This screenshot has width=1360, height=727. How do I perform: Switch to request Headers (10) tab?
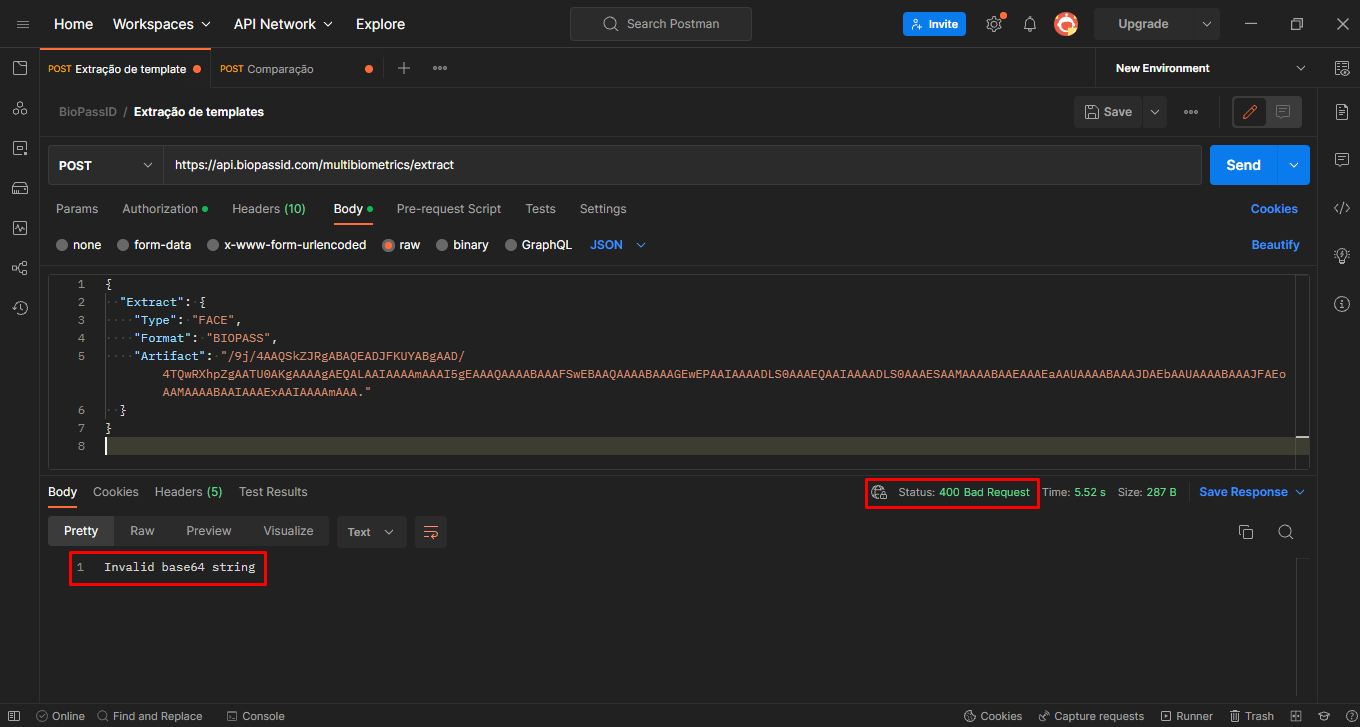click(269, 209)
